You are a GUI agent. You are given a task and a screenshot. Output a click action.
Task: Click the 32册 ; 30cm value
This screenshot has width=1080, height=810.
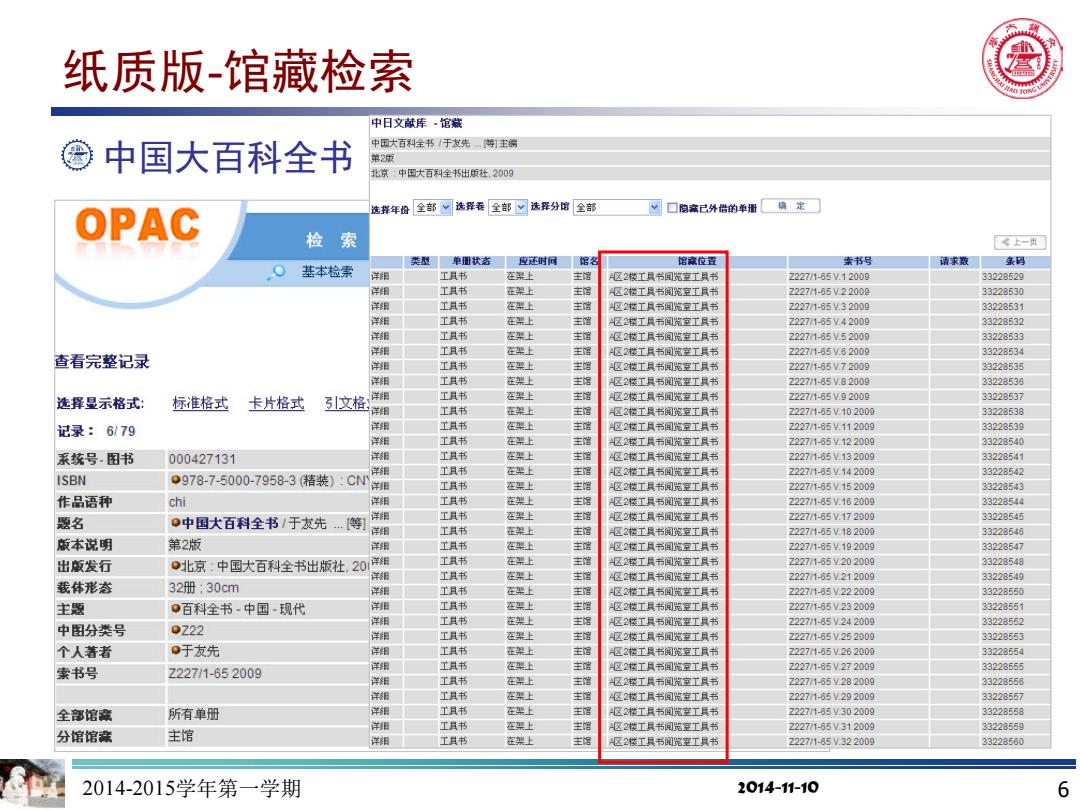point(204,588)
